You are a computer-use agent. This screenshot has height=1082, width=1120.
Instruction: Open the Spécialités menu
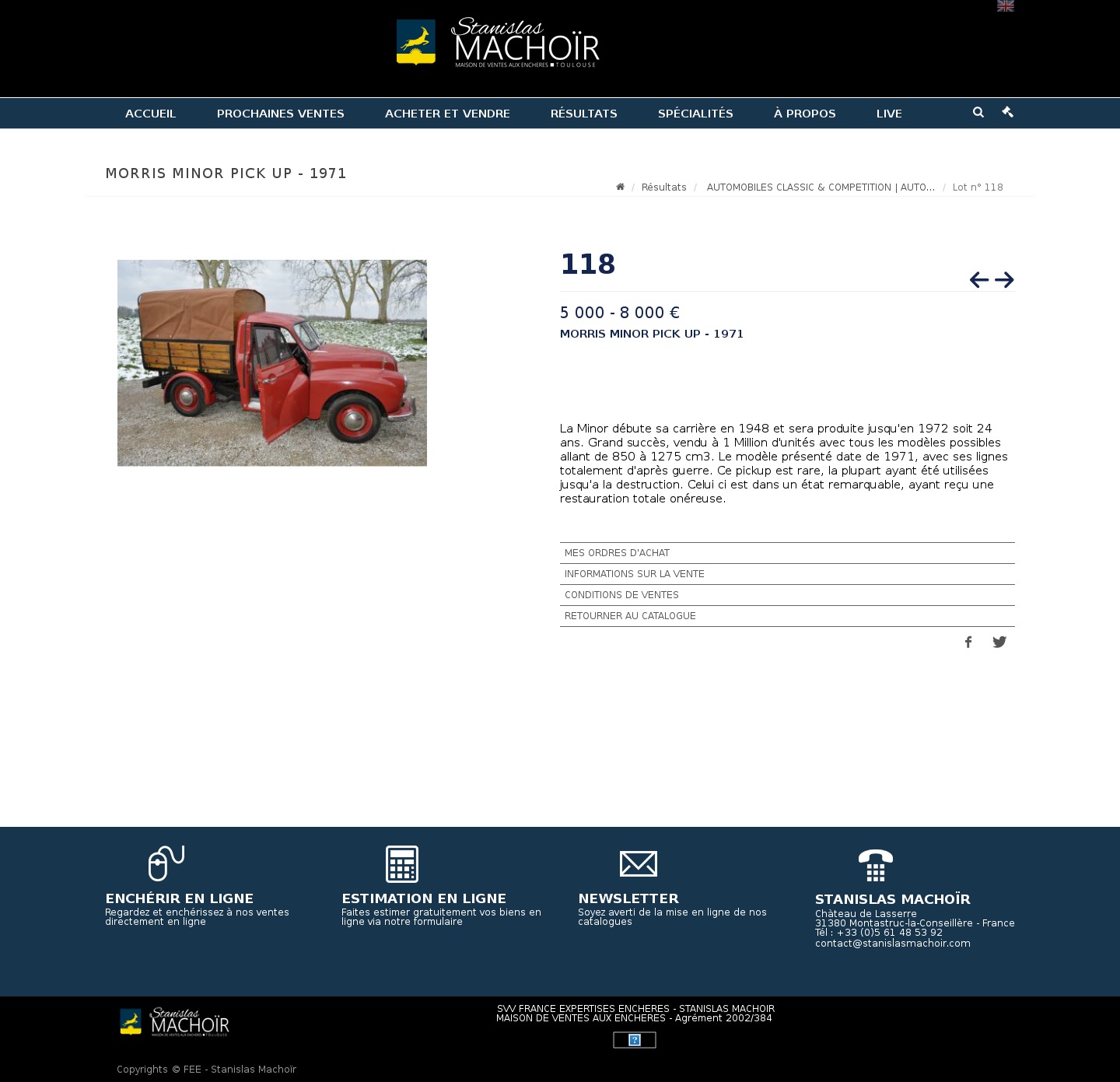[695, 114]
